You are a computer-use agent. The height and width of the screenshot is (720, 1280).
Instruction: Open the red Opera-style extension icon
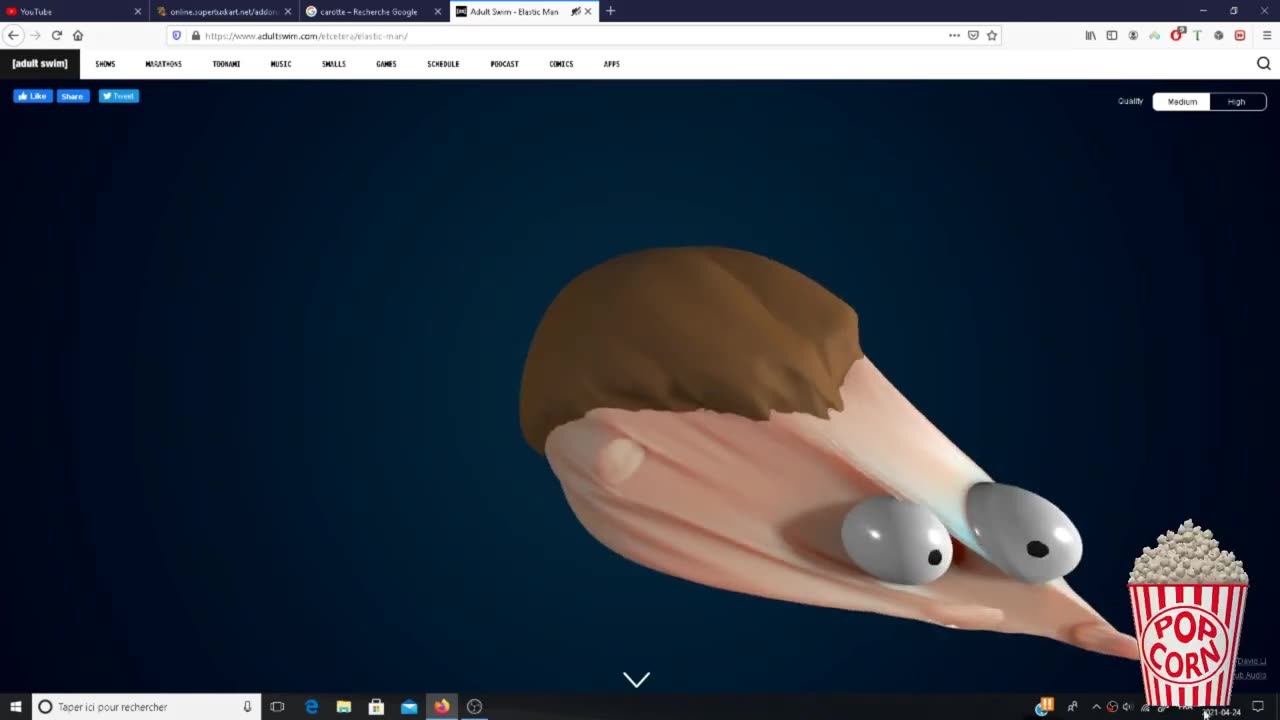pyautogui.click(x=1176, y=35)
